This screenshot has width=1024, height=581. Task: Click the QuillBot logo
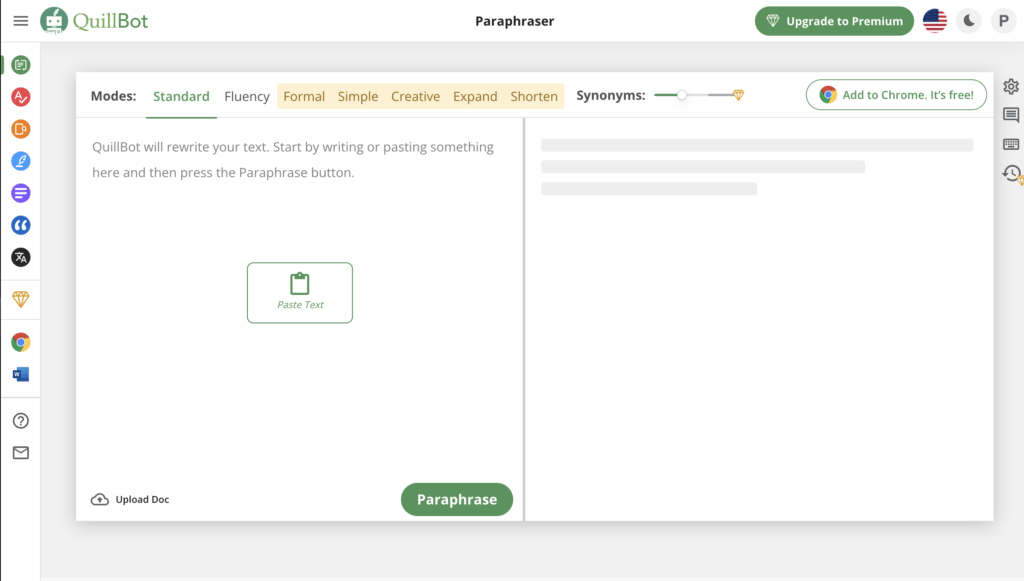tap(94, 21)
